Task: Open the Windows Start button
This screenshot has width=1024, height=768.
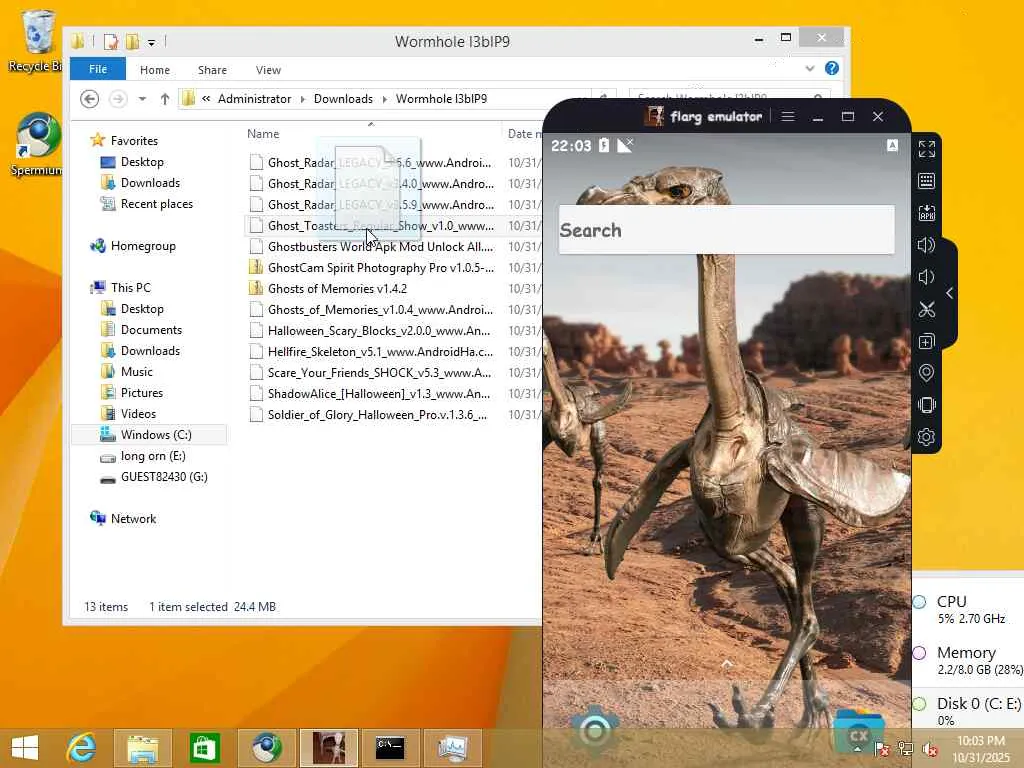Action: (25, 747)
